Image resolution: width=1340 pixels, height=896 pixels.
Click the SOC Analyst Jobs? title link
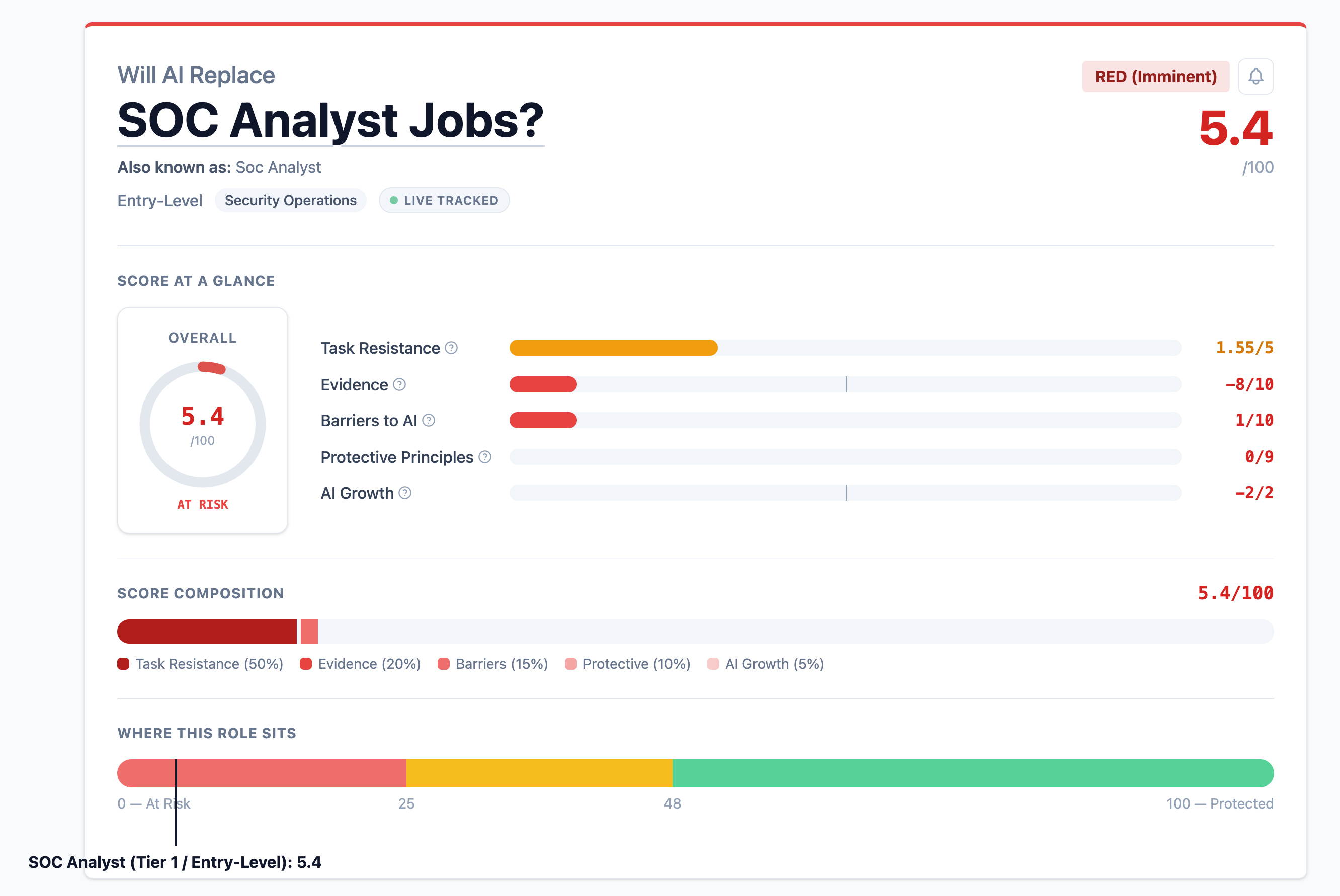[330, 121]
